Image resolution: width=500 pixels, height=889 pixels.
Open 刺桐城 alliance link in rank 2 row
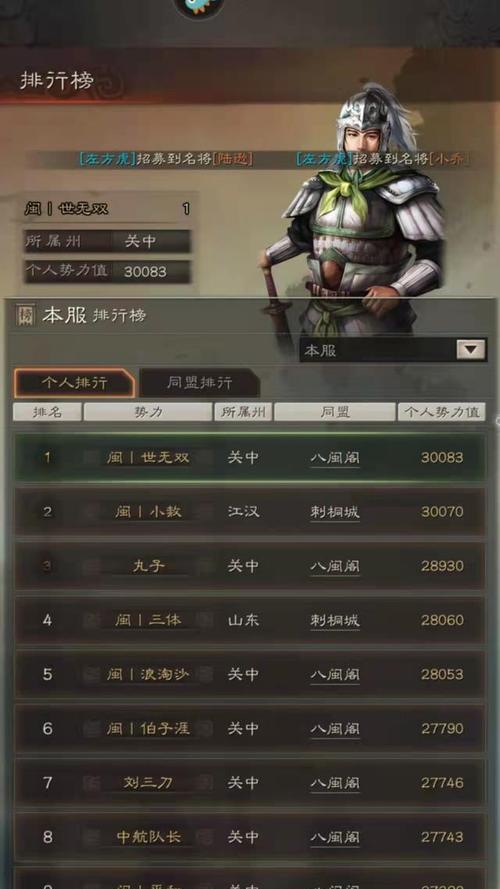point(334,512)
